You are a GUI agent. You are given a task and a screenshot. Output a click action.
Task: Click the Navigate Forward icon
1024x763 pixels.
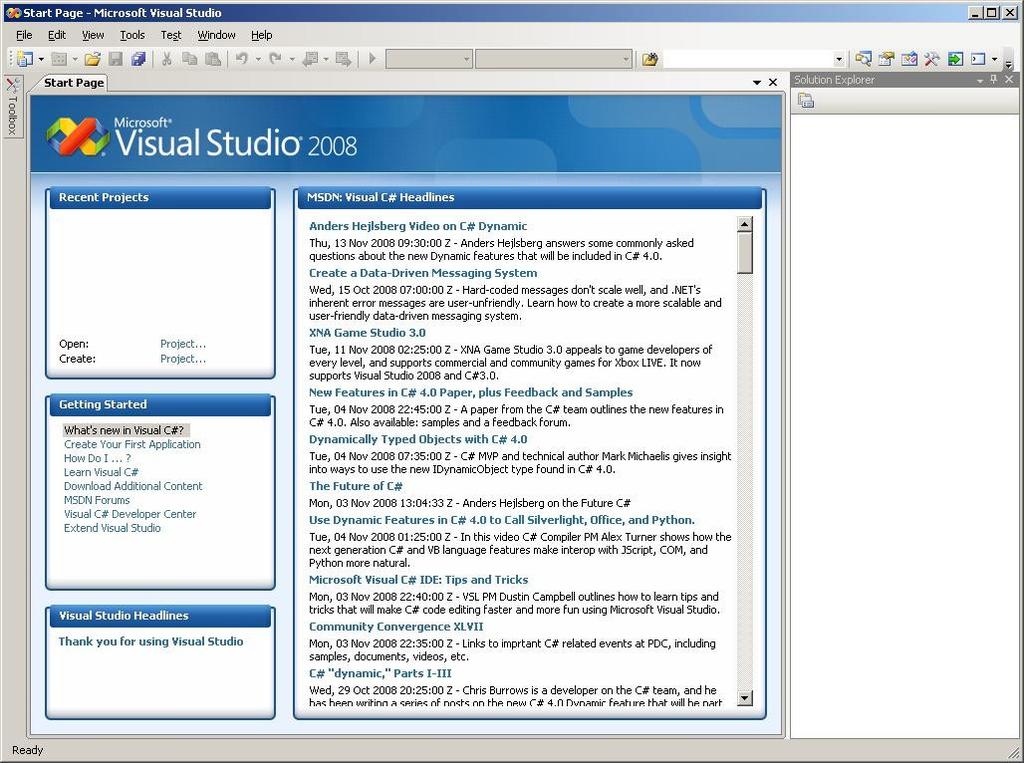[343, 59]
